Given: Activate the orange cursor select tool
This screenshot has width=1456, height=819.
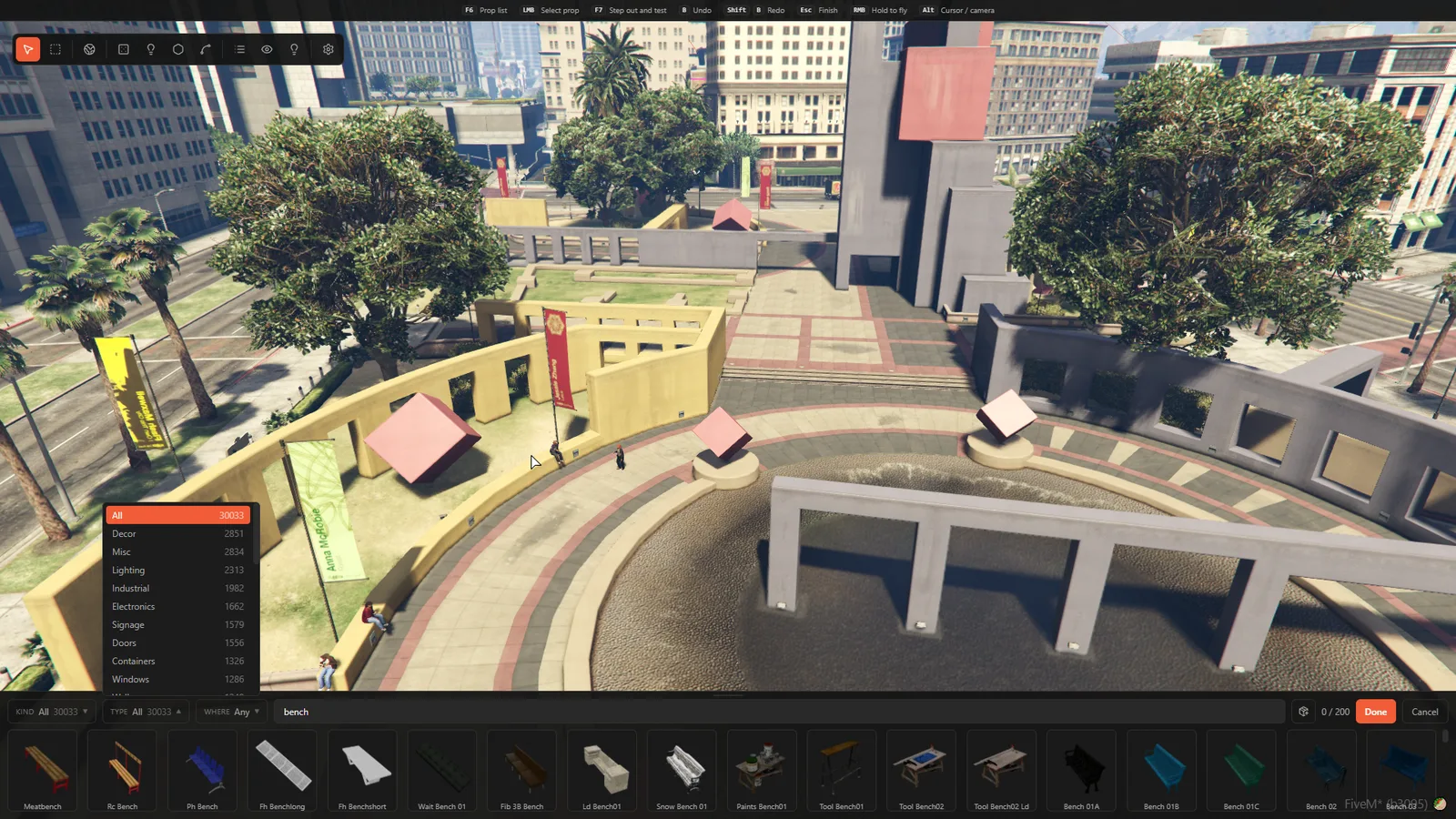Looking at the screenshot, I should [x=28, y=49].
